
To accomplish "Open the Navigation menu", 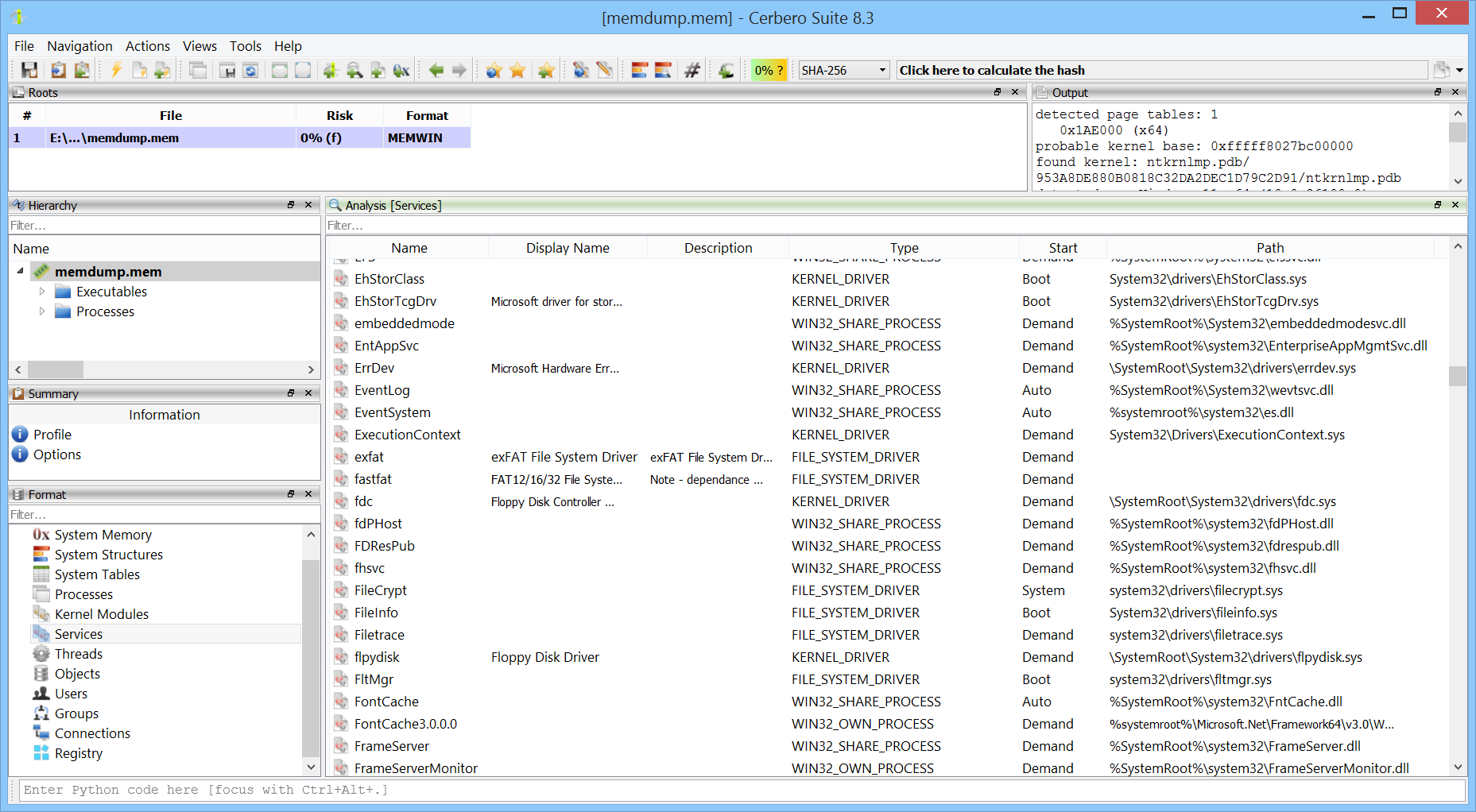I will pyautogui.click(x=79, y=46).
